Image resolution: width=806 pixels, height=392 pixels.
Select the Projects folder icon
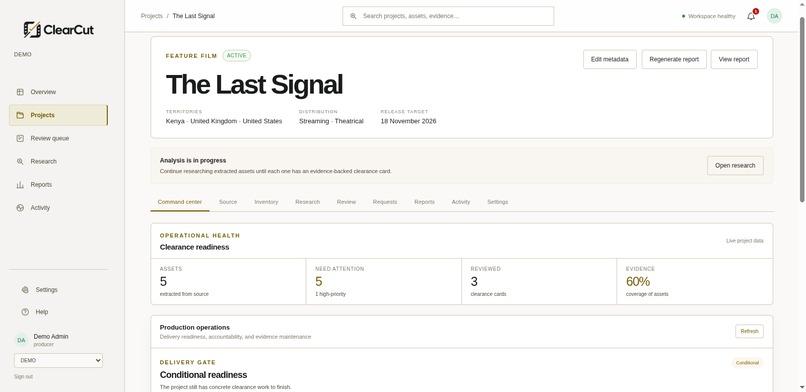(x=20, y=115)
